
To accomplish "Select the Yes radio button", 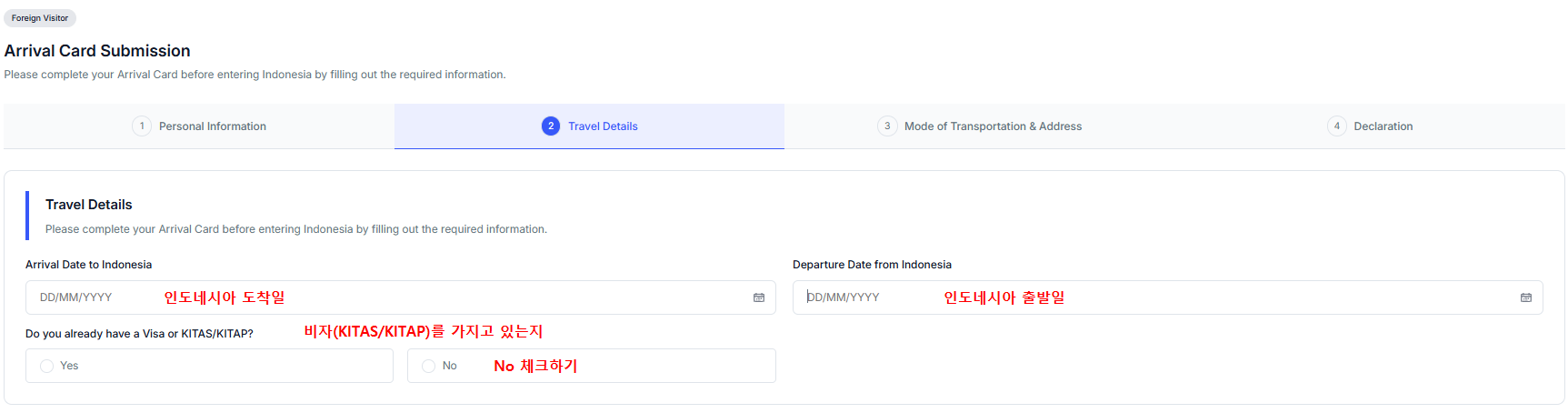I will [47, 366].
